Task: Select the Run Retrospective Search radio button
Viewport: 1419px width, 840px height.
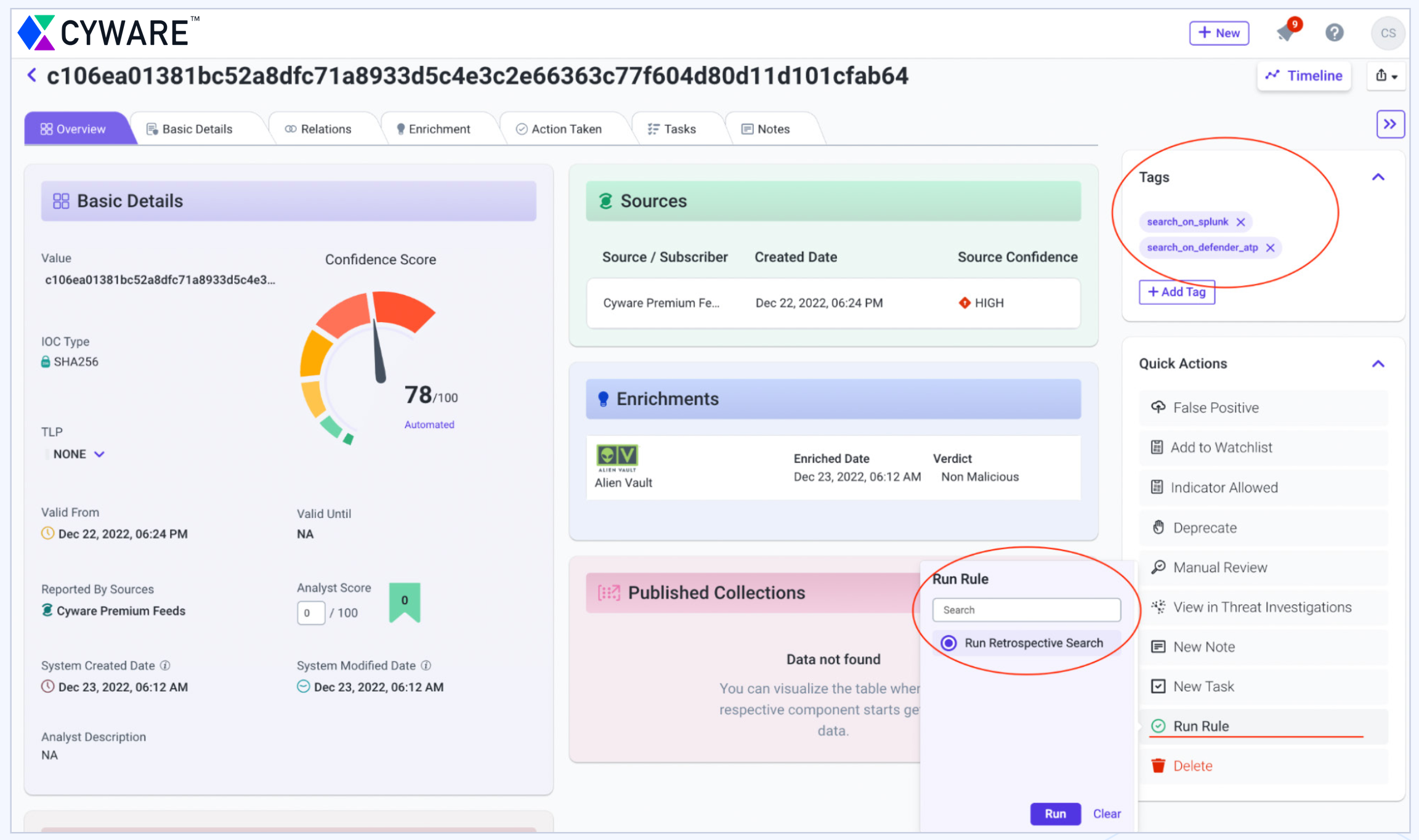Action: (x=949, y=643)
